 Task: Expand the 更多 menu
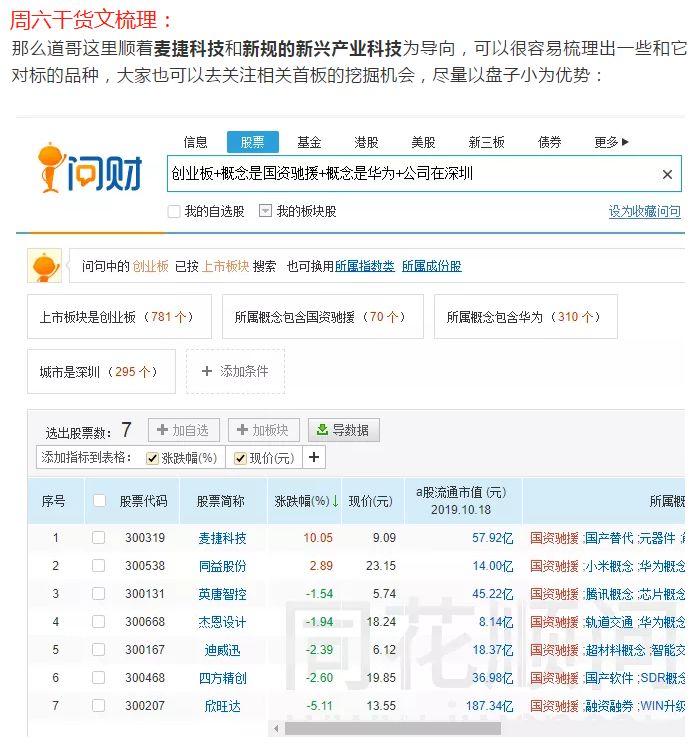(x=611, y=142)
